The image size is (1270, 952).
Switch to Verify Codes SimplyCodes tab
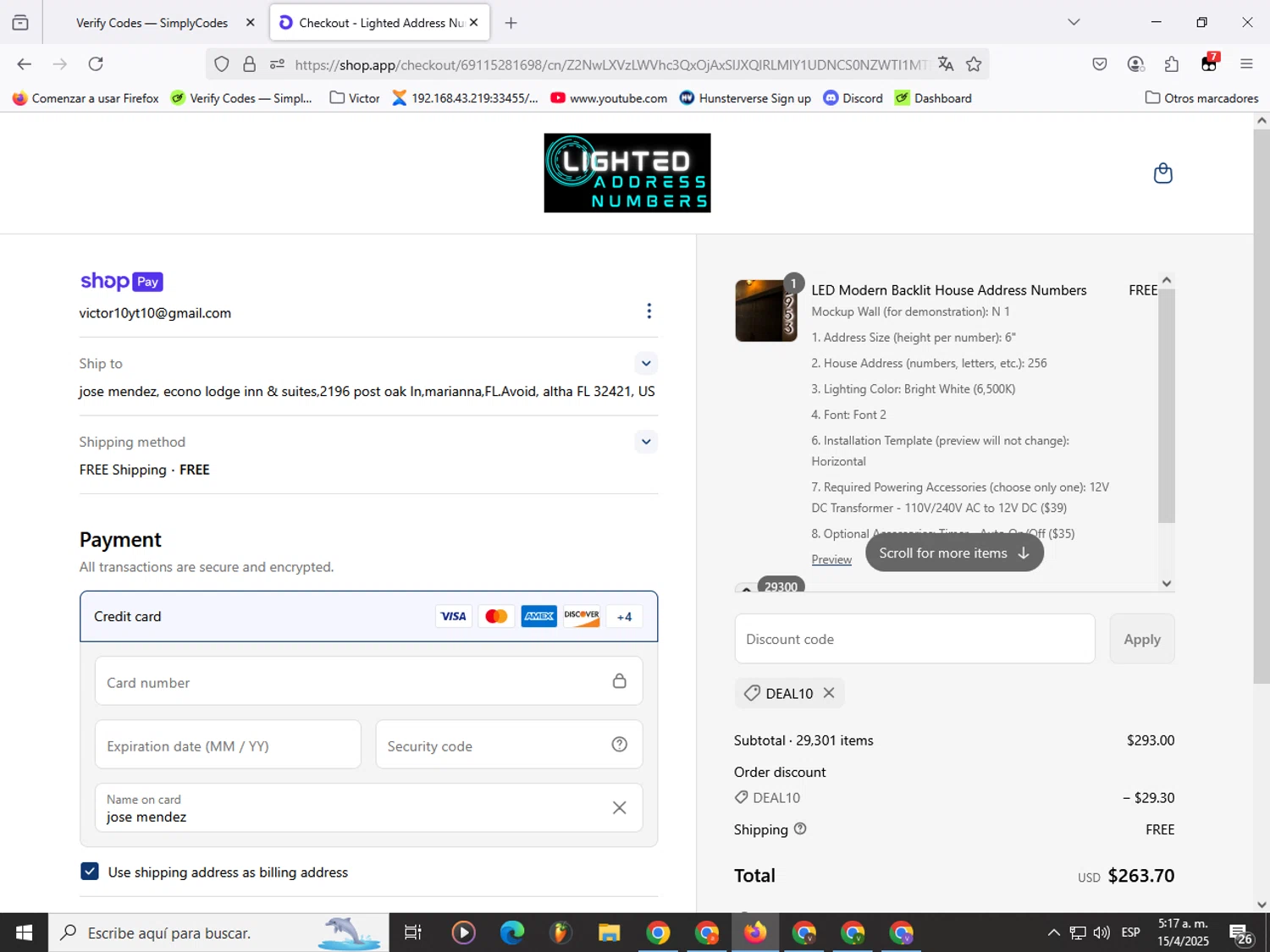click(x=152, y=23)
